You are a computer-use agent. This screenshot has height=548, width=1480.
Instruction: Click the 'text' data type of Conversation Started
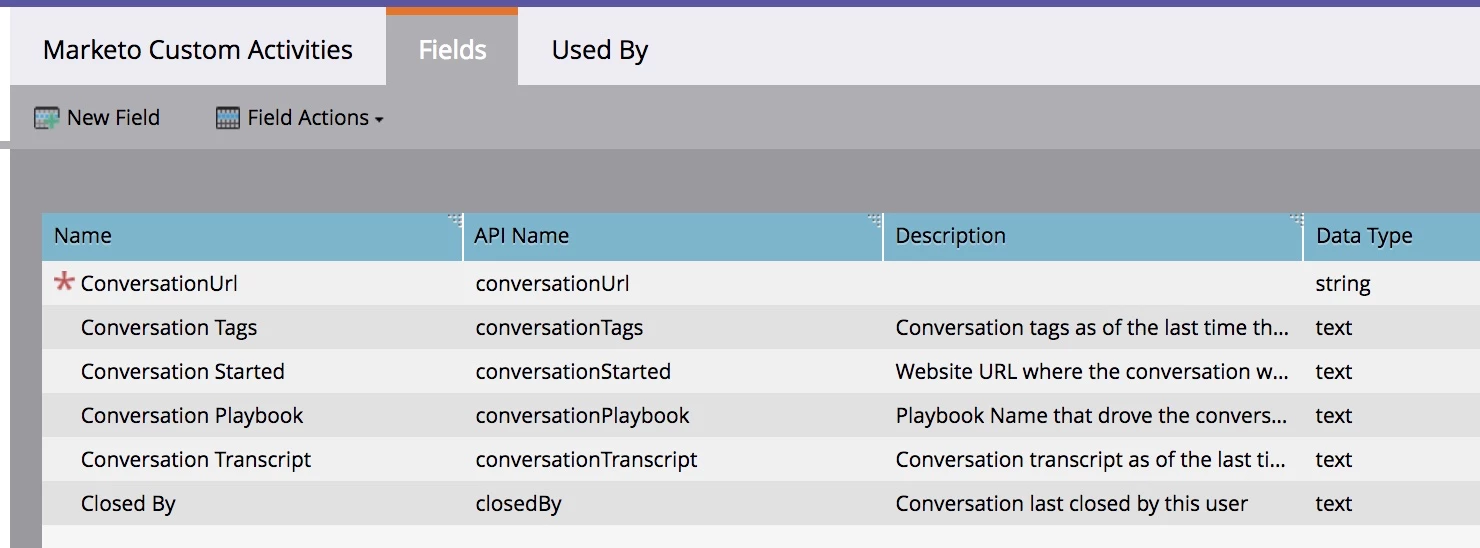click(x=1334, y=372)
